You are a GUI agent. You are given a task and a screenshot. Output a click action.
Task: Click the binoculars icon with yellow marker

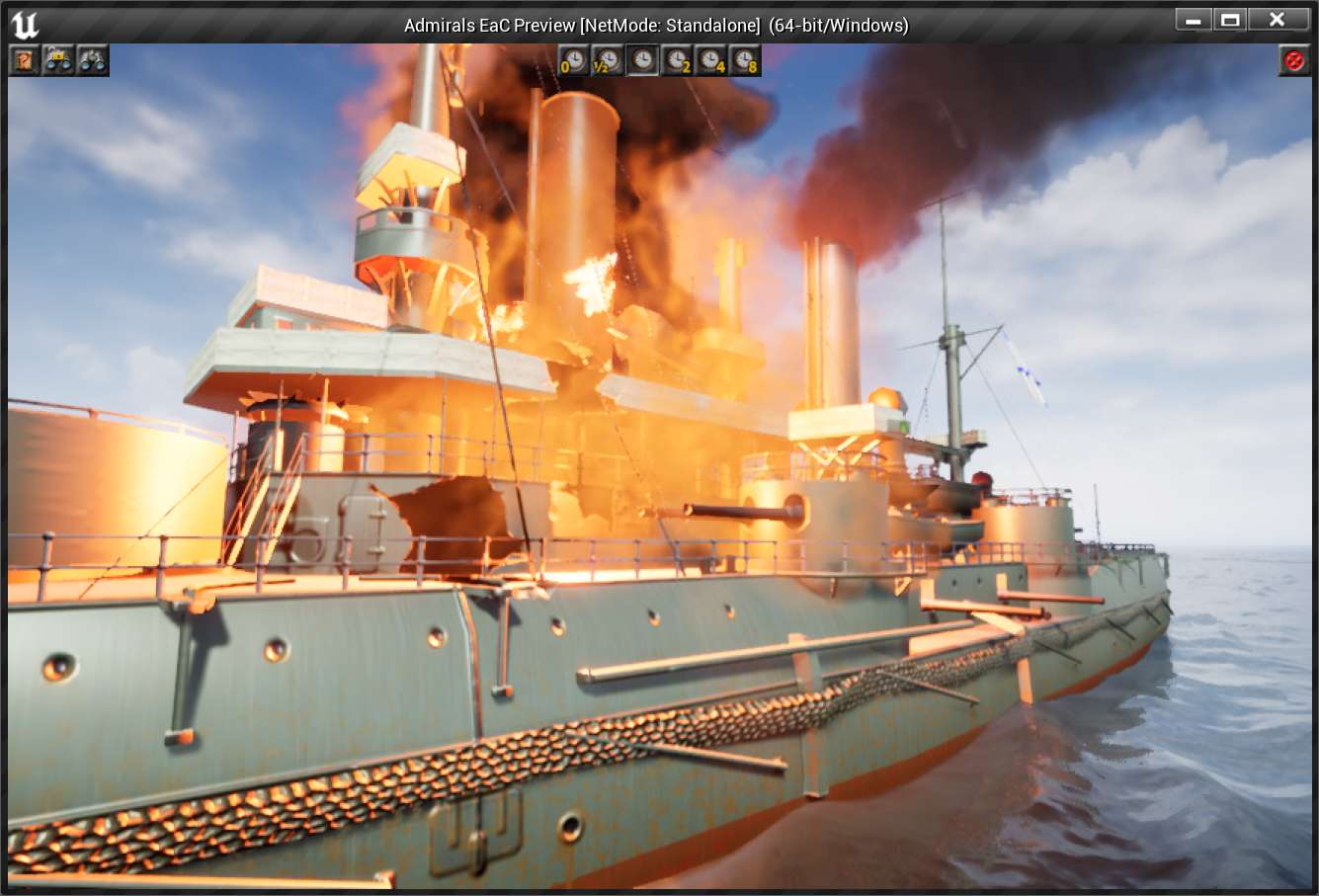coord(58,60)
